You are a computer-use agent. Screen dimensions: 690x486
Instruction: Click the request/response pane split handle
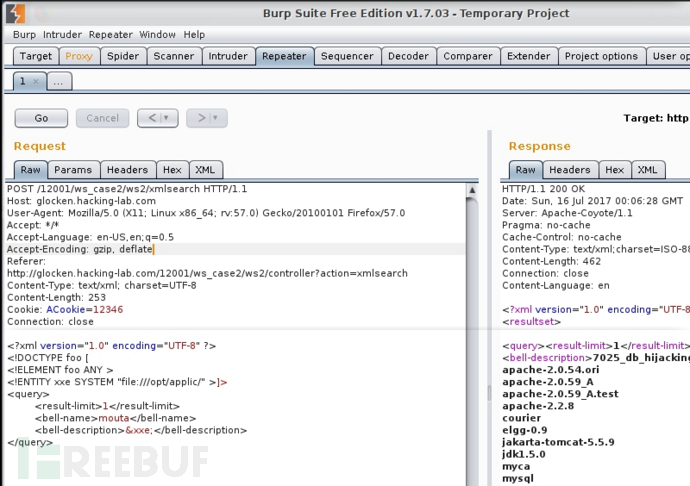pyautogui.click(x=489, y=393)
